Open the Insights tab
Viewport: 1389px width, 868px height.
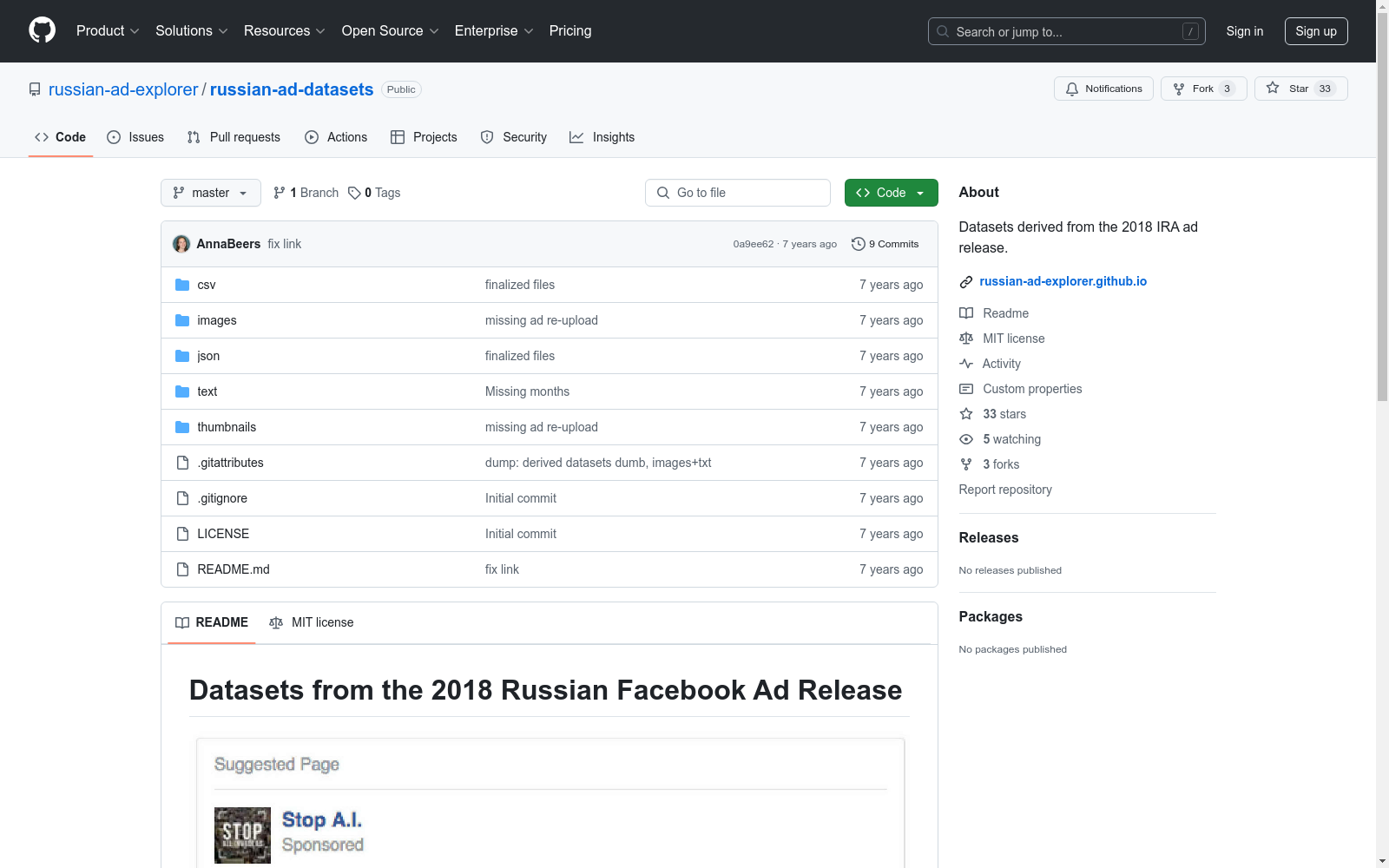[602, 137]
